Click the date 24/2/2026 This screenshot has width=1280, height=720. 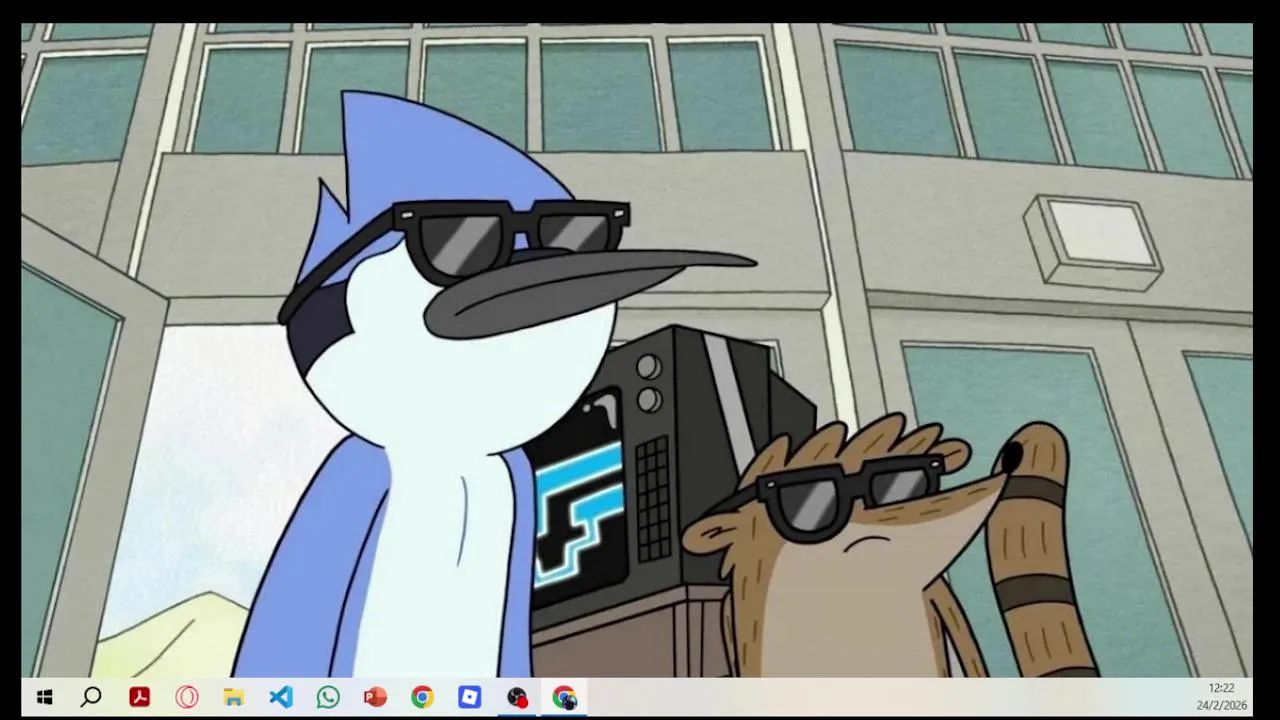[x=1221, y=705]
